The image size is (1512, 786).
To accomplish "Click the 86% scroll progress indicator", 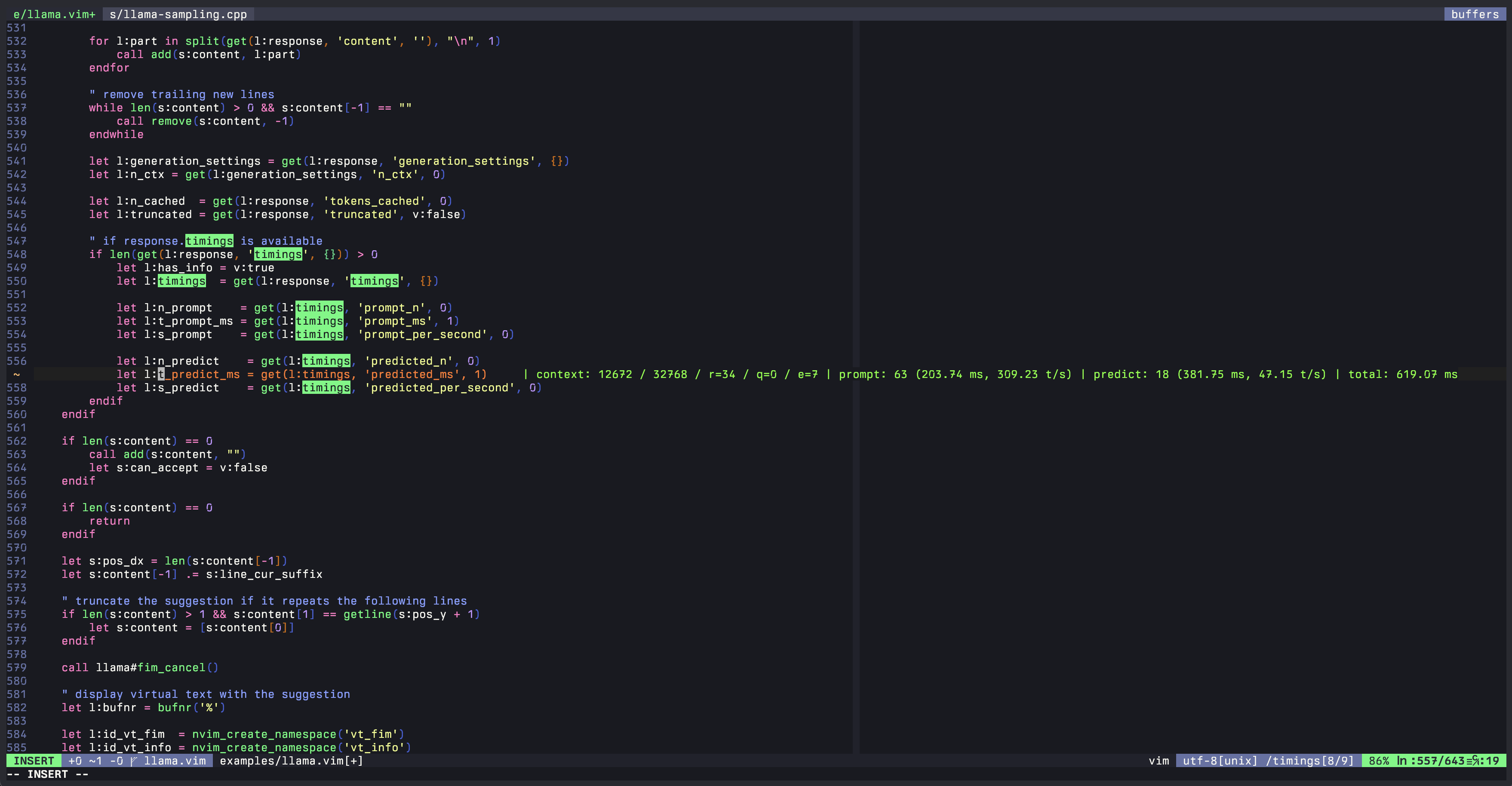I will point(1380,761).
